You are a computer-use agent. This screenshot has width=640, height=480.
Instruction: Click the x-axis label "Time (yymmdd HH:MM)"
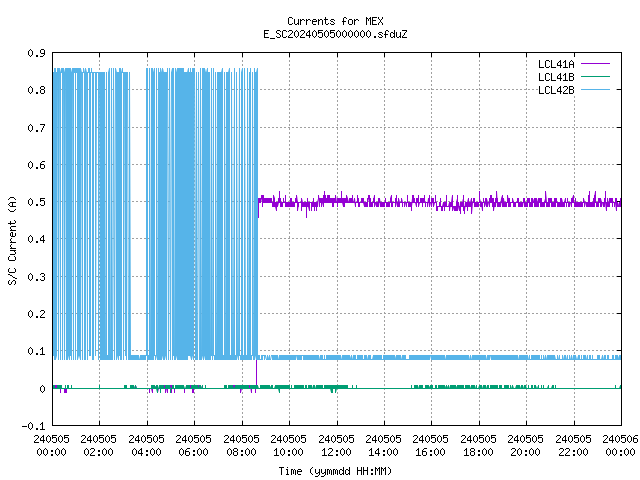335,471
